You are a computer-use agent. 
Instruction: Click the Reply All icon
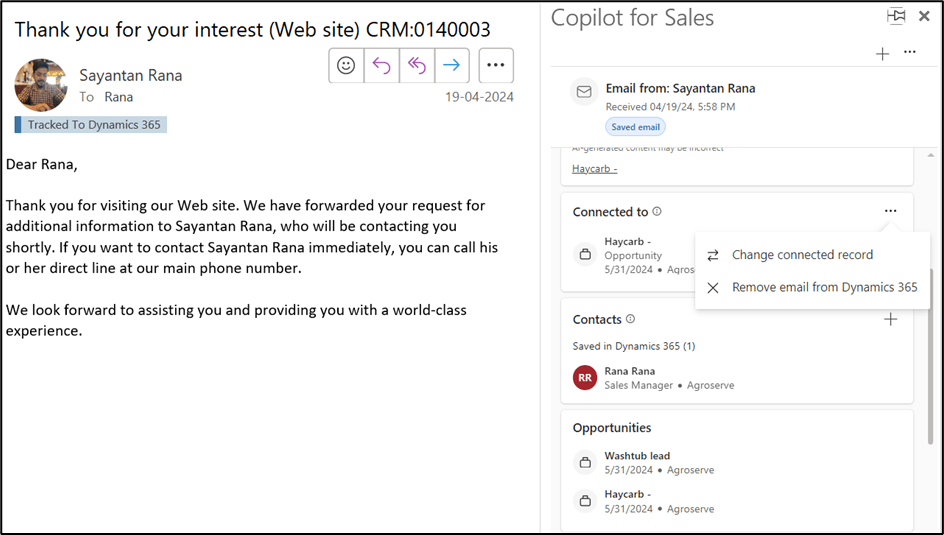pyautogui.click(x=416, y=65)
